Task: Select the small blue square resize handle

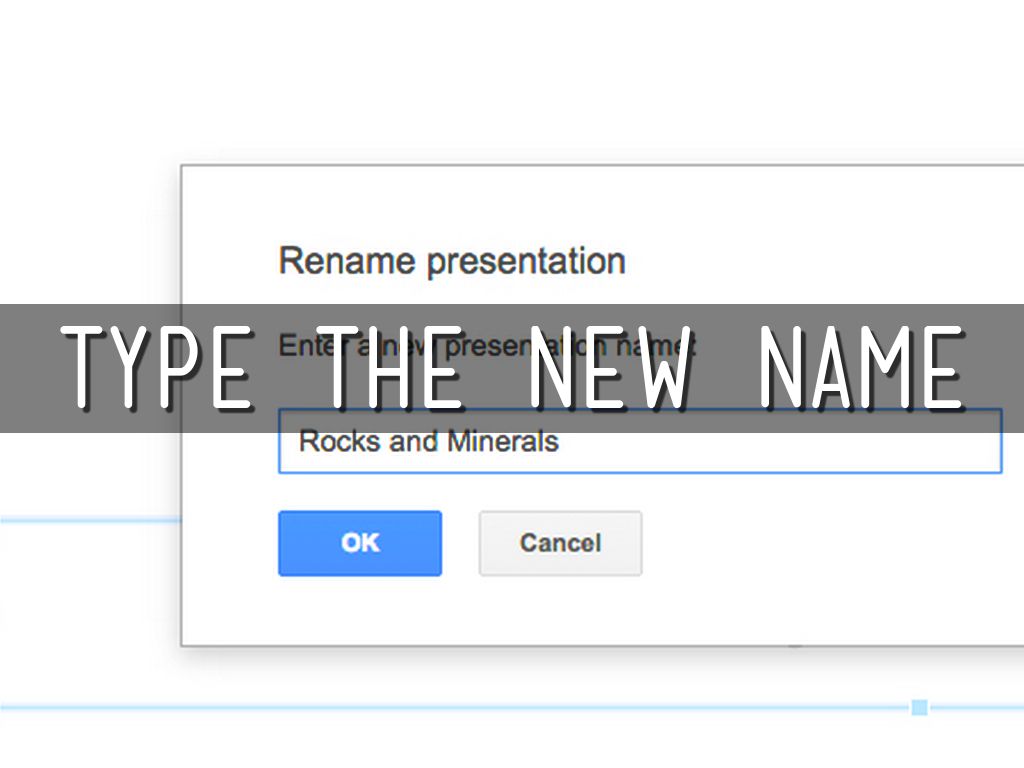Action: 919,708
